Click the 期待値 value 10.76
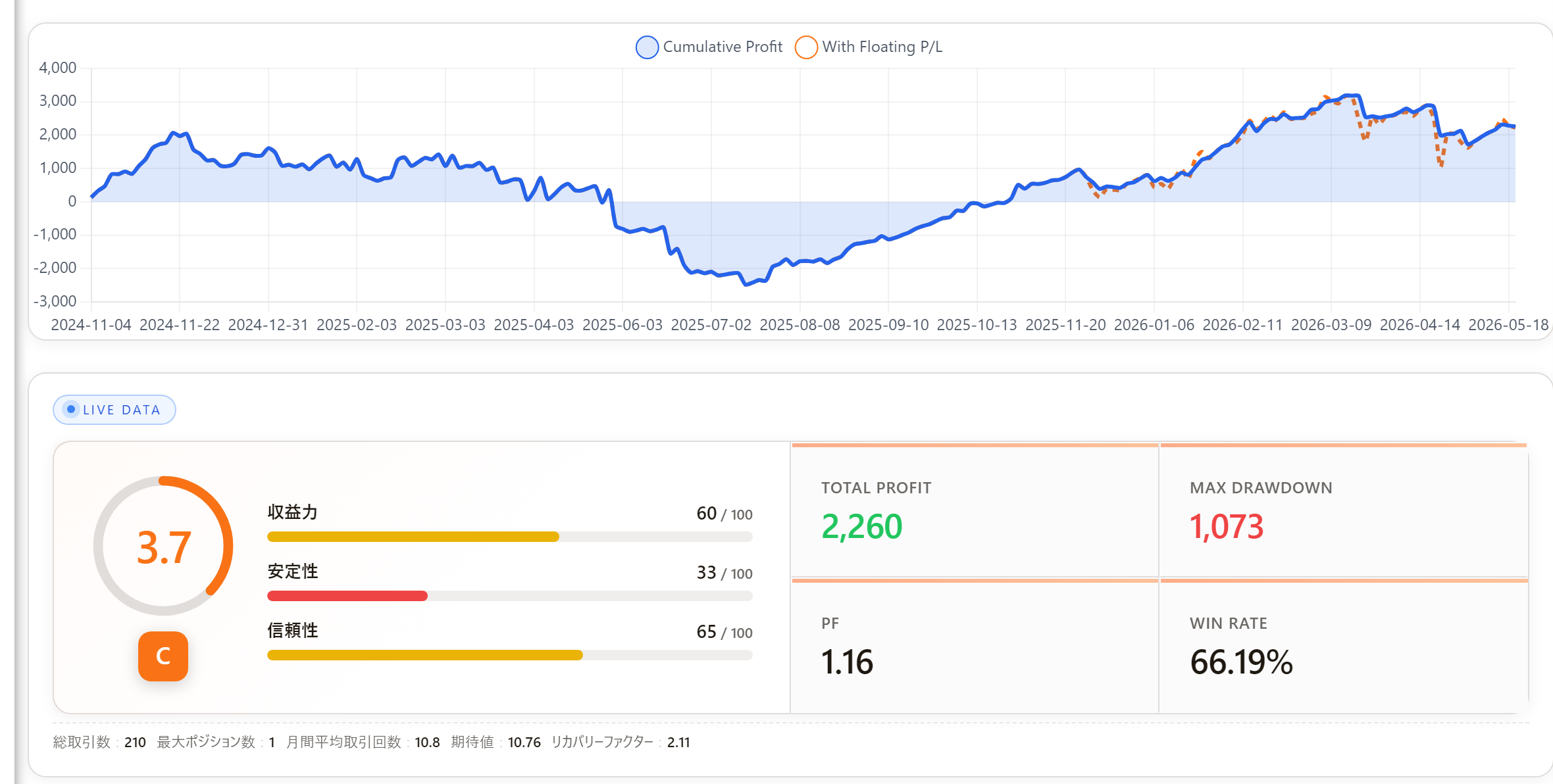The height and width of the screenshot is (784, 1553). pos(524,743)
